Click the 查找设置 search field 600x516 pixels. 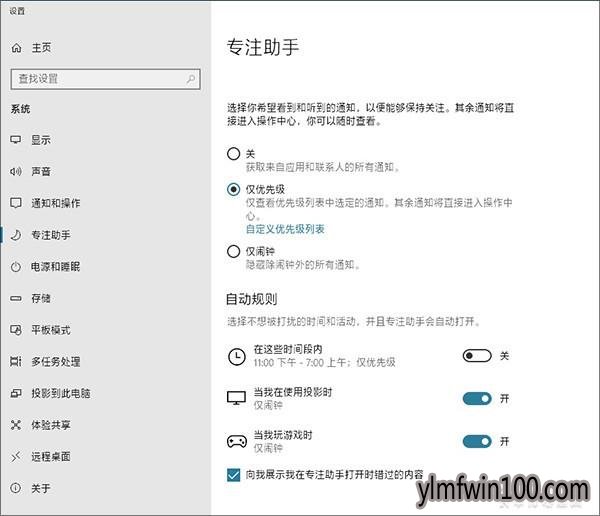point(106,79)
